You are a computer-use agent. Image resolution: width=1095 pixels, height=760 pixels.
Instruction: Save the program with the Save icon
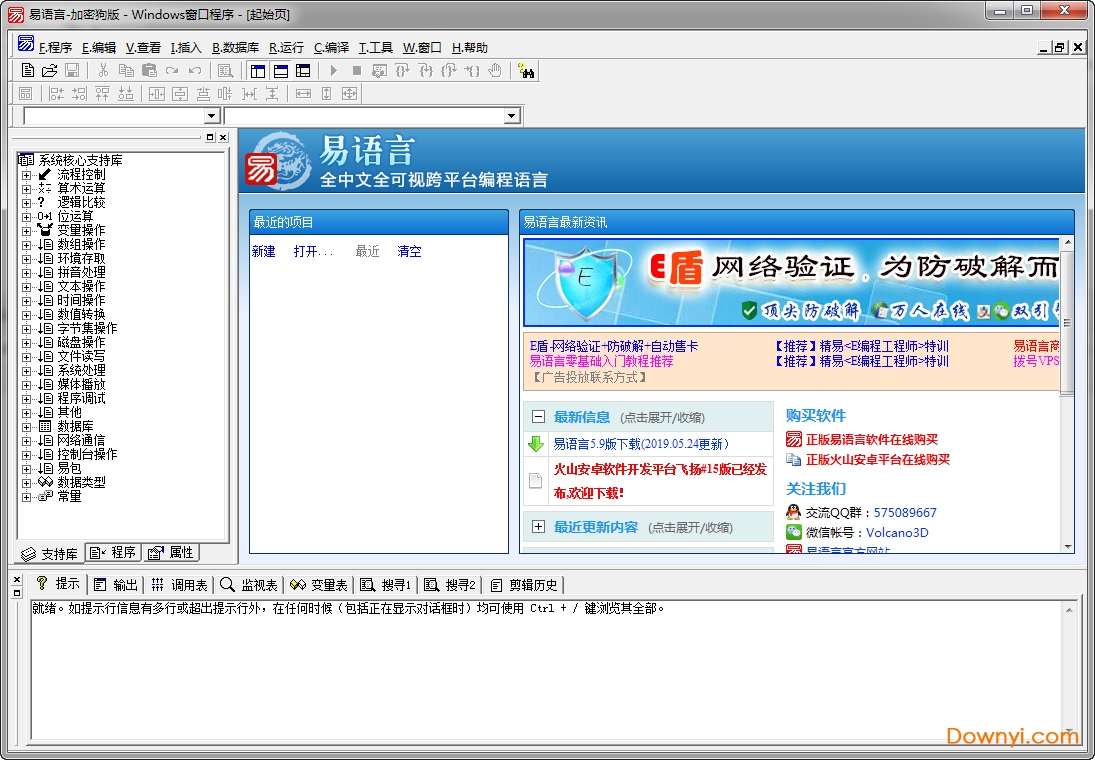[71, 70]
